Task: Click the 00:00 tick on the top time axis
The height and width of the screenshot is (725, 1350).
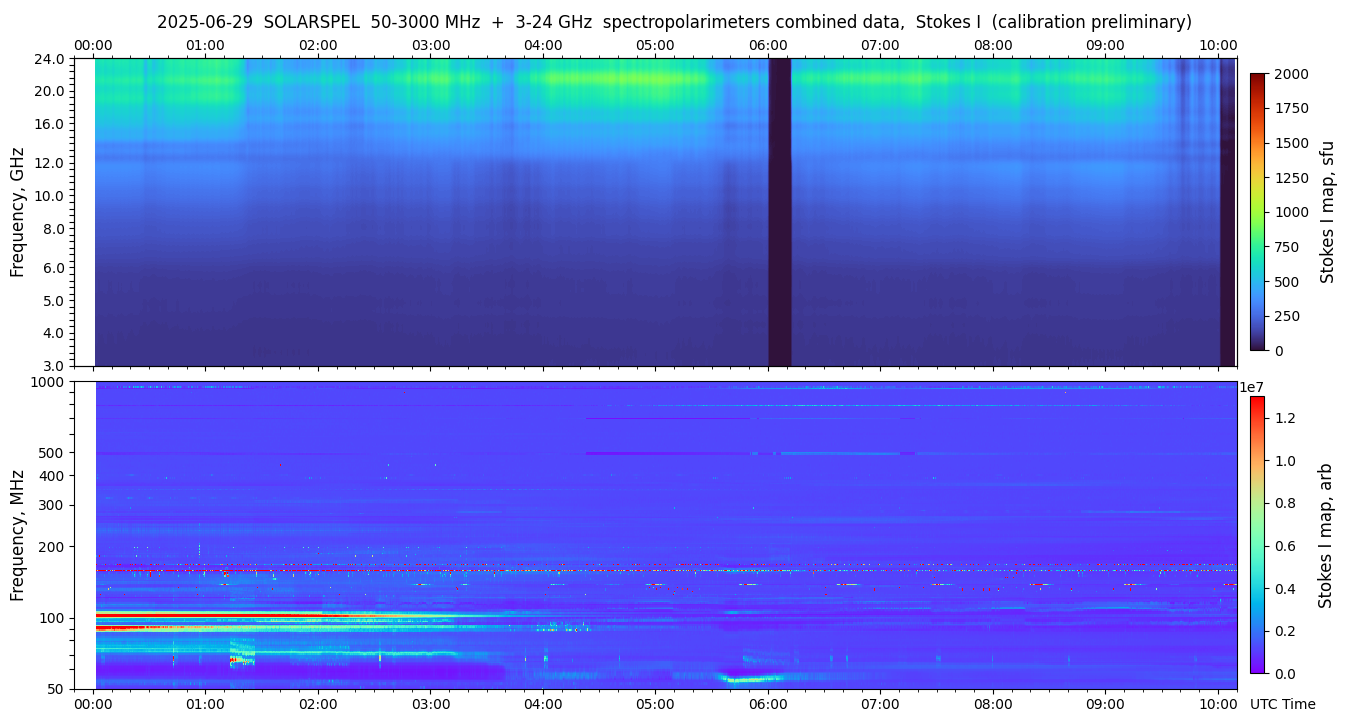Action: (94, 45)
